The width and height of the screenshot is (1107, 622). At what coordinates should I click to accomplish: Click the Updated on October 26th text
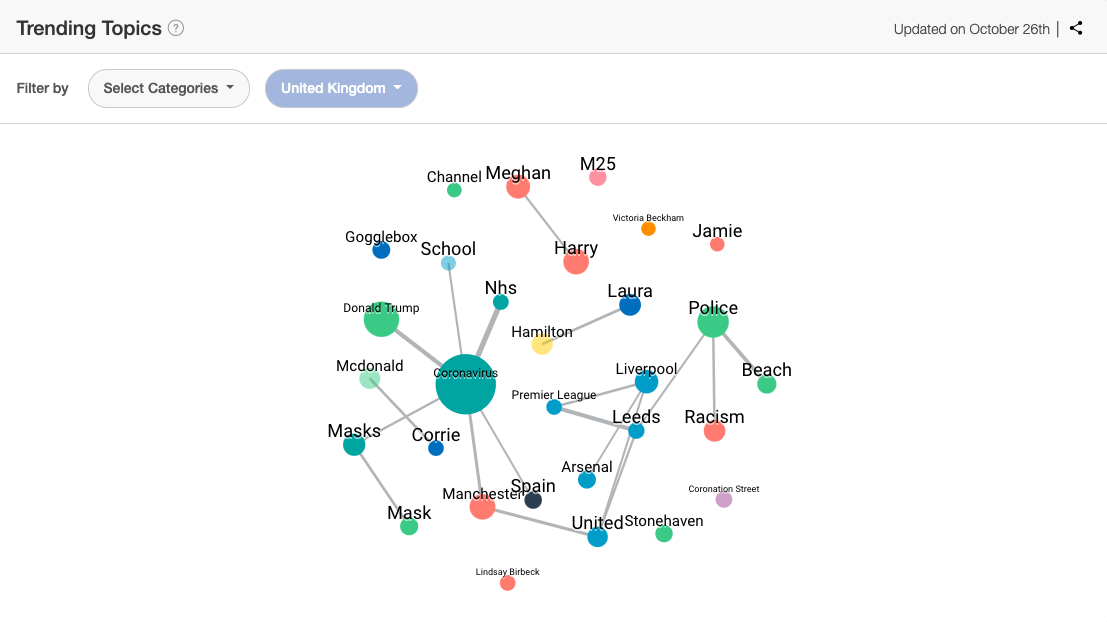971,29
